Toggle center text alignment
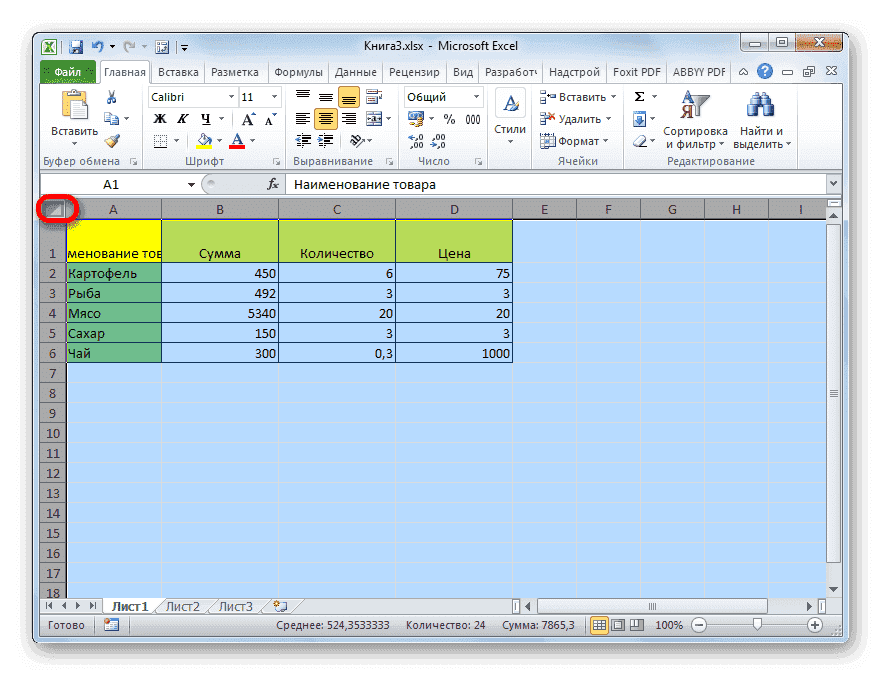Image resolution: width=882 pixels, height=676 pixels. (x=325, y=118)
